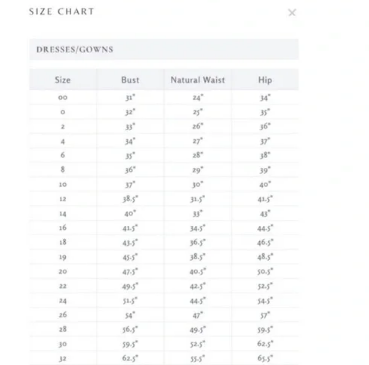Click the size 26 row label
369x365 pixels.
tap(63, 315)
